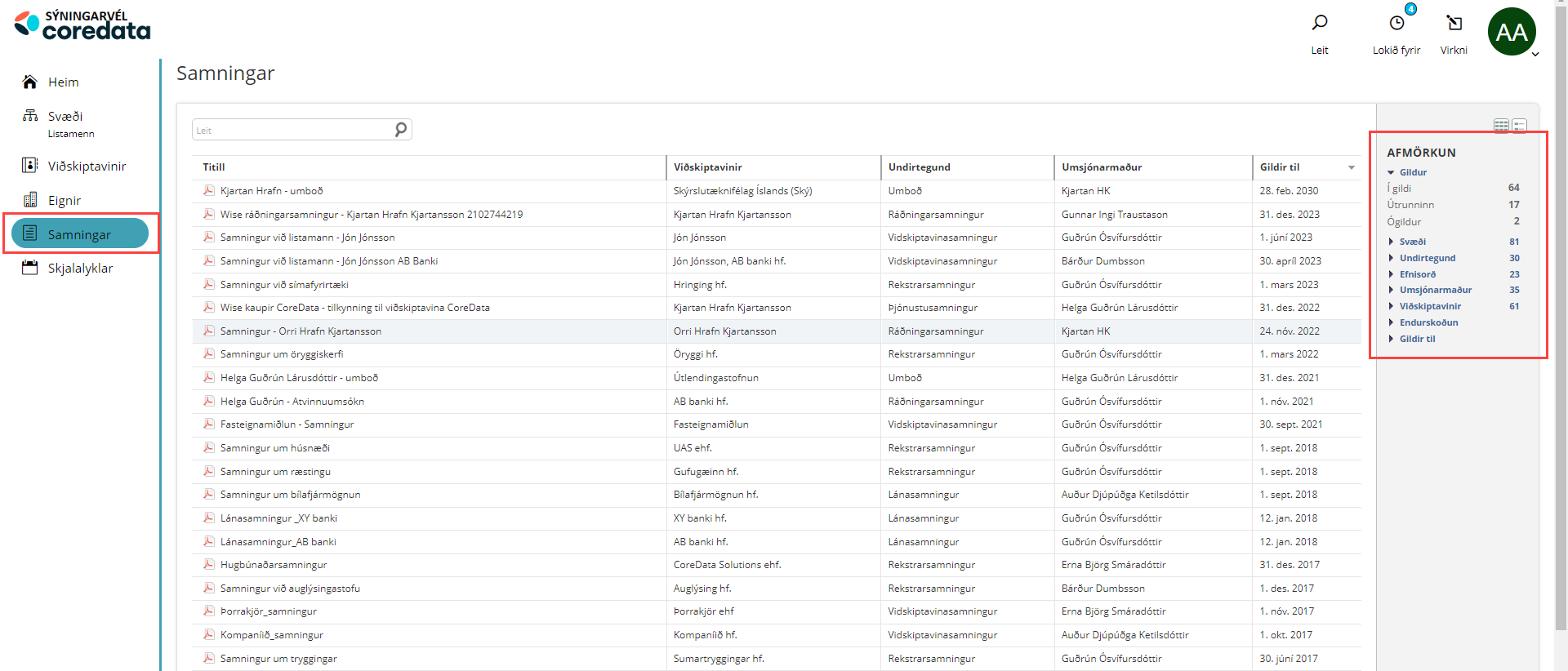
Task: Click the Leit contracts search field
Action: pos(292,130)
